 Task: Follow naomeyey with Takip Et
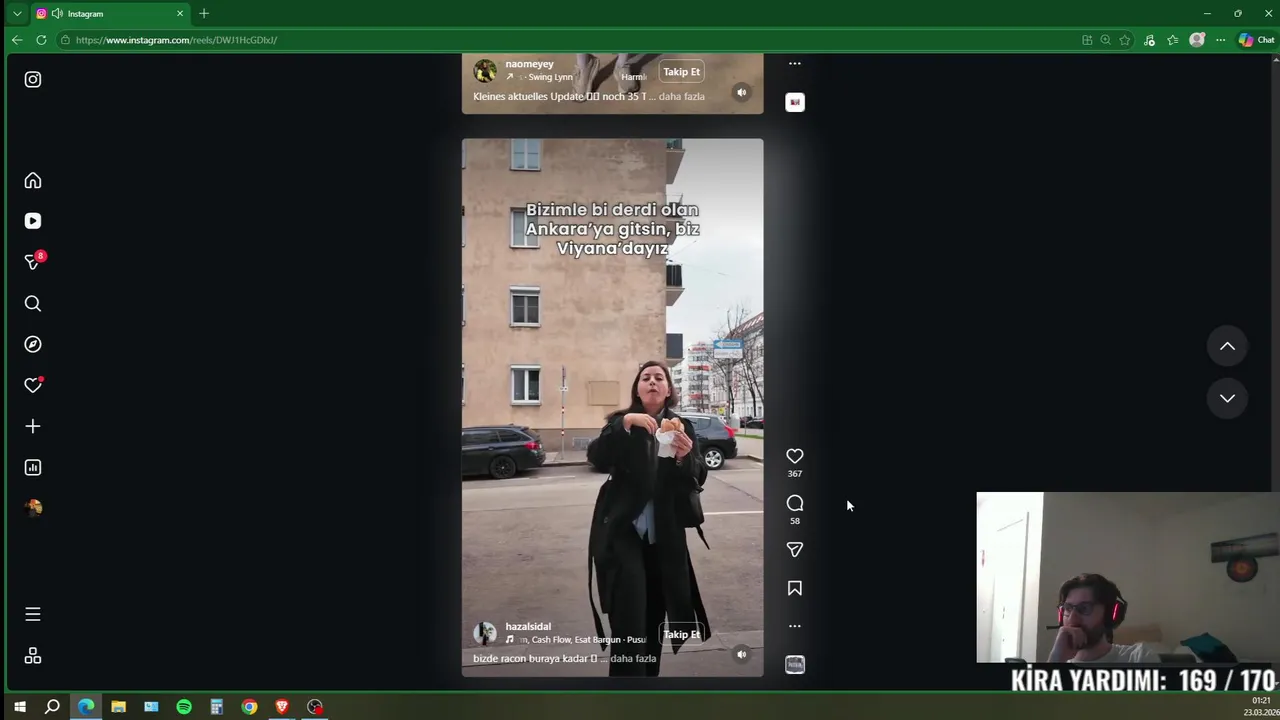682,71
